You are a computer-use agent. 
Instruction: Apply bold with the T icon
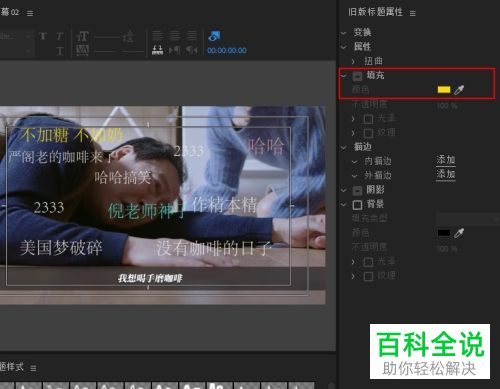point(43,36)
